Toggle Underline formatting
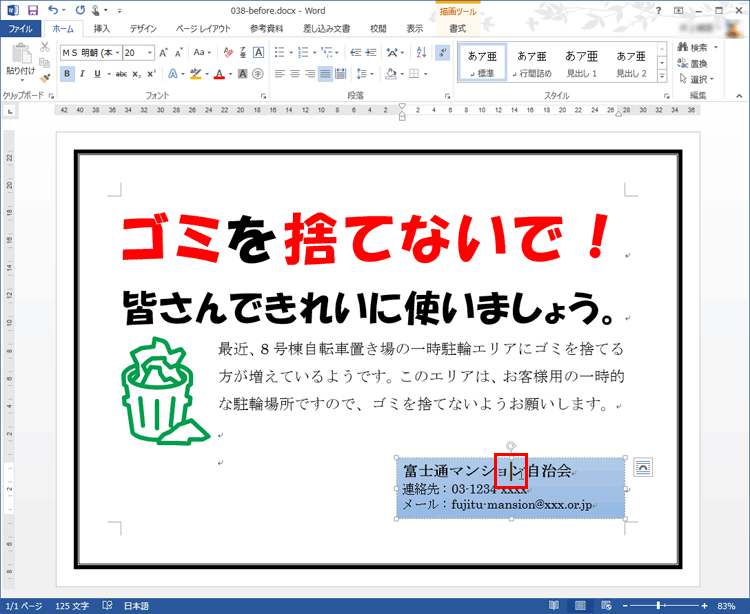Screen dimensions: 750x614 tap(98, 74)
